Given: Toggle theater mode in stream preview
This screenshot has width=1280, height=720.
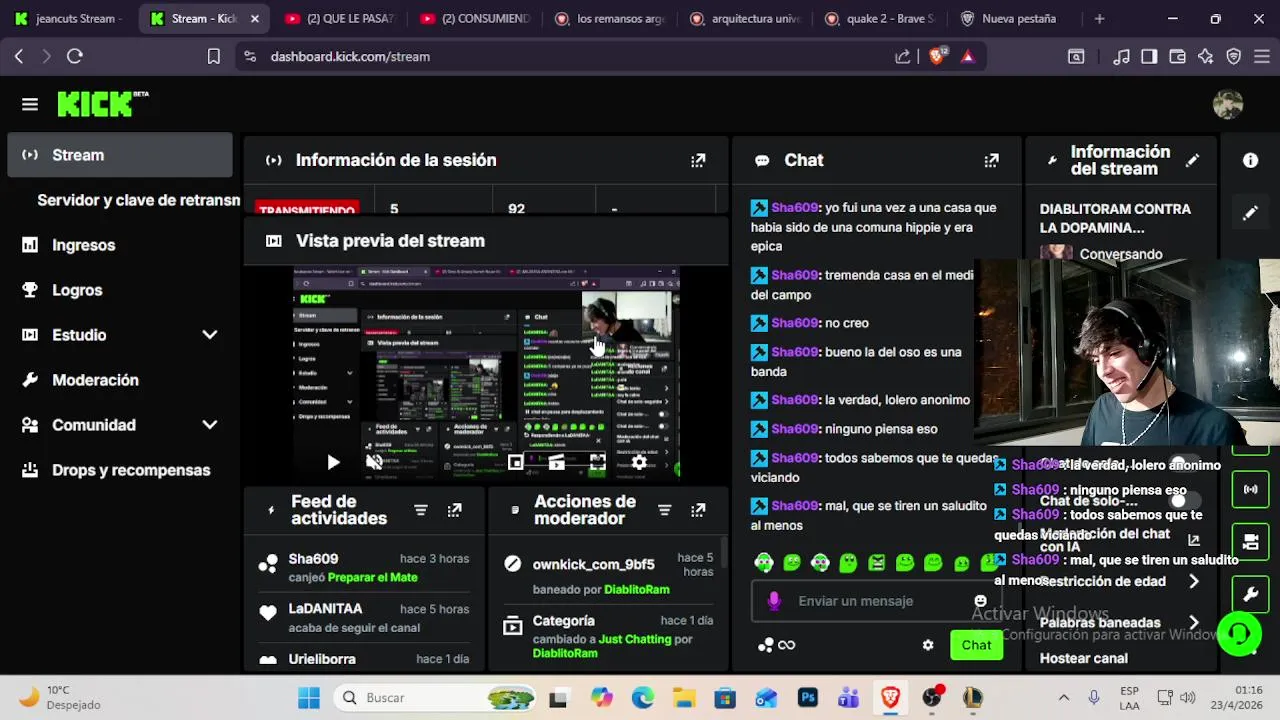Looking at the screenshot, I should [556, 462].
